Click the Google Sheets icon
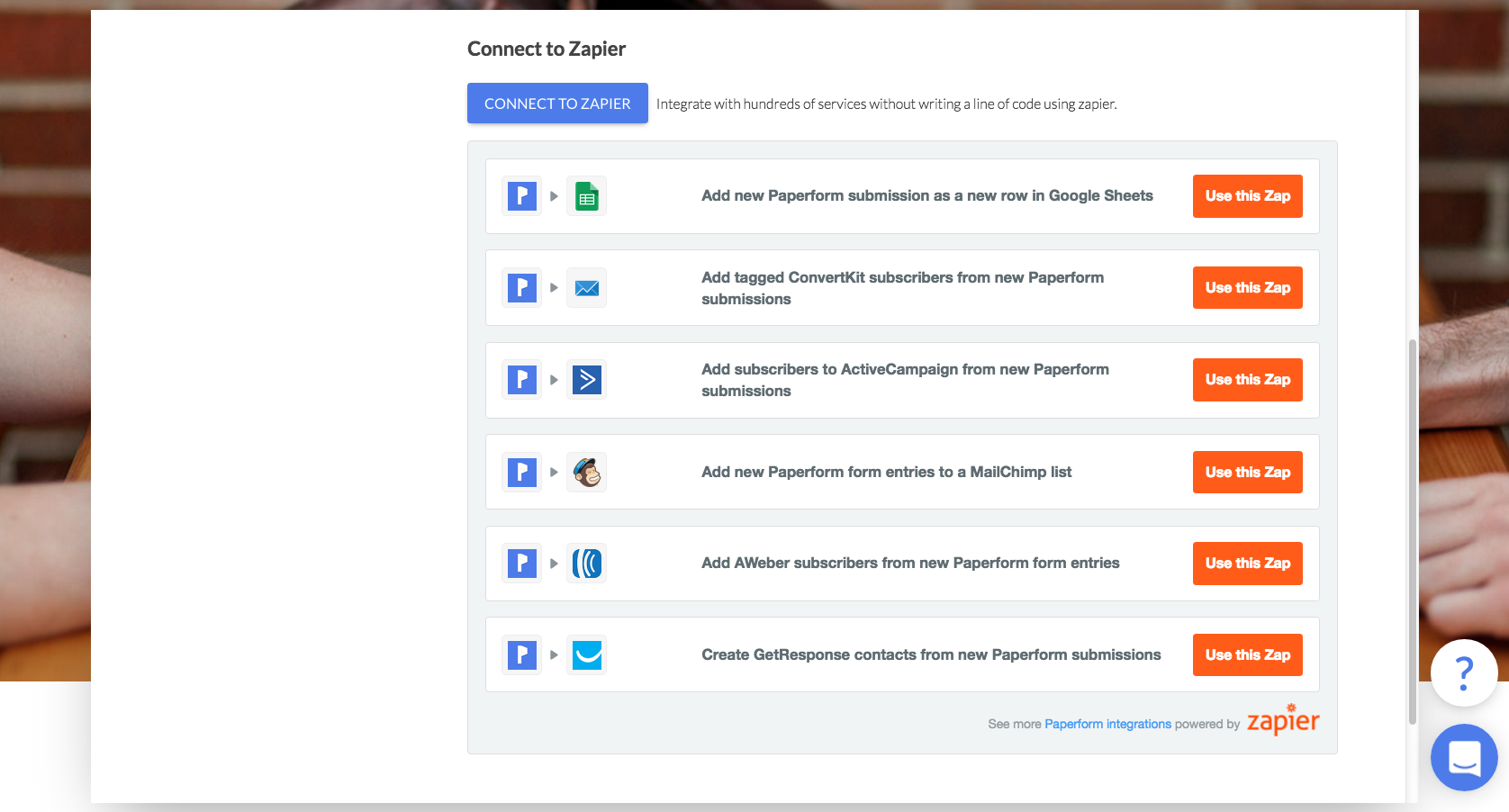This screenshot has width=1509, height=812. (x=586, y=196)
